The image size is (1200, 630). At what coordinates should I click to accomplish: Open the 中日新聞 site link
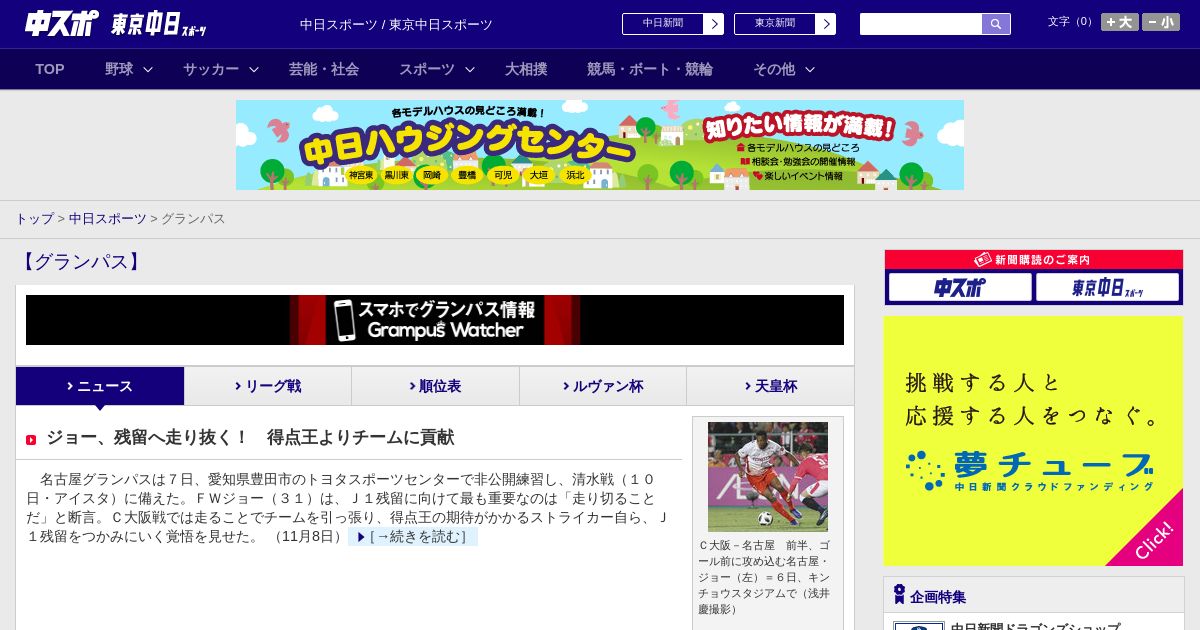tap(663, 24)
